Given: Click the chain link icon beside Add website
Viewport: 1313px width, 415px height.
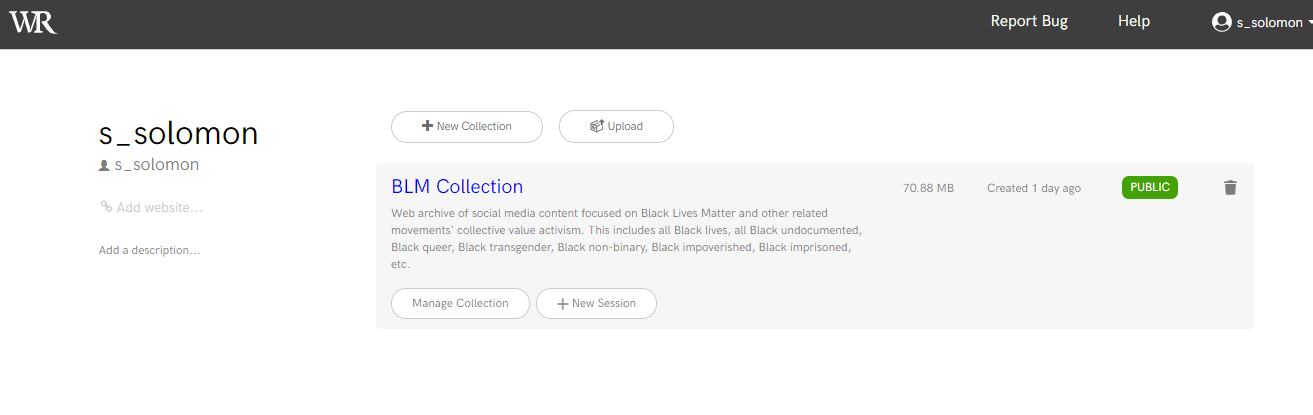Looking at the screenshot, I should [106, 207].
